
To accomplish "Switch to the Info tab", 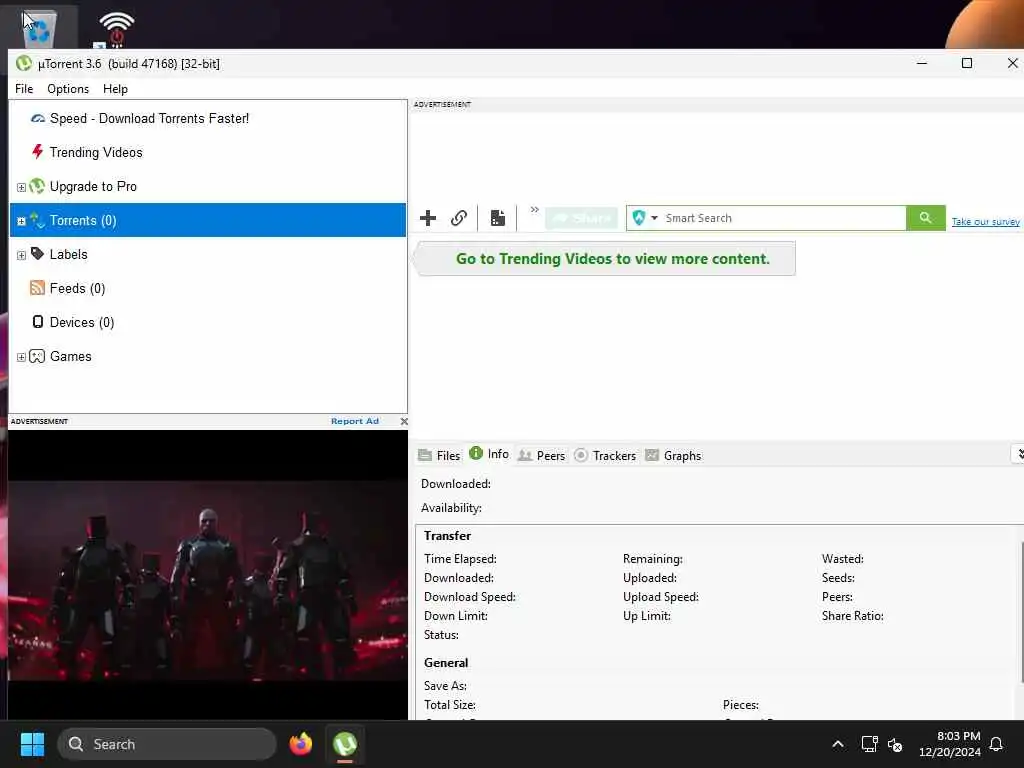I will click(x=489, y=454).
